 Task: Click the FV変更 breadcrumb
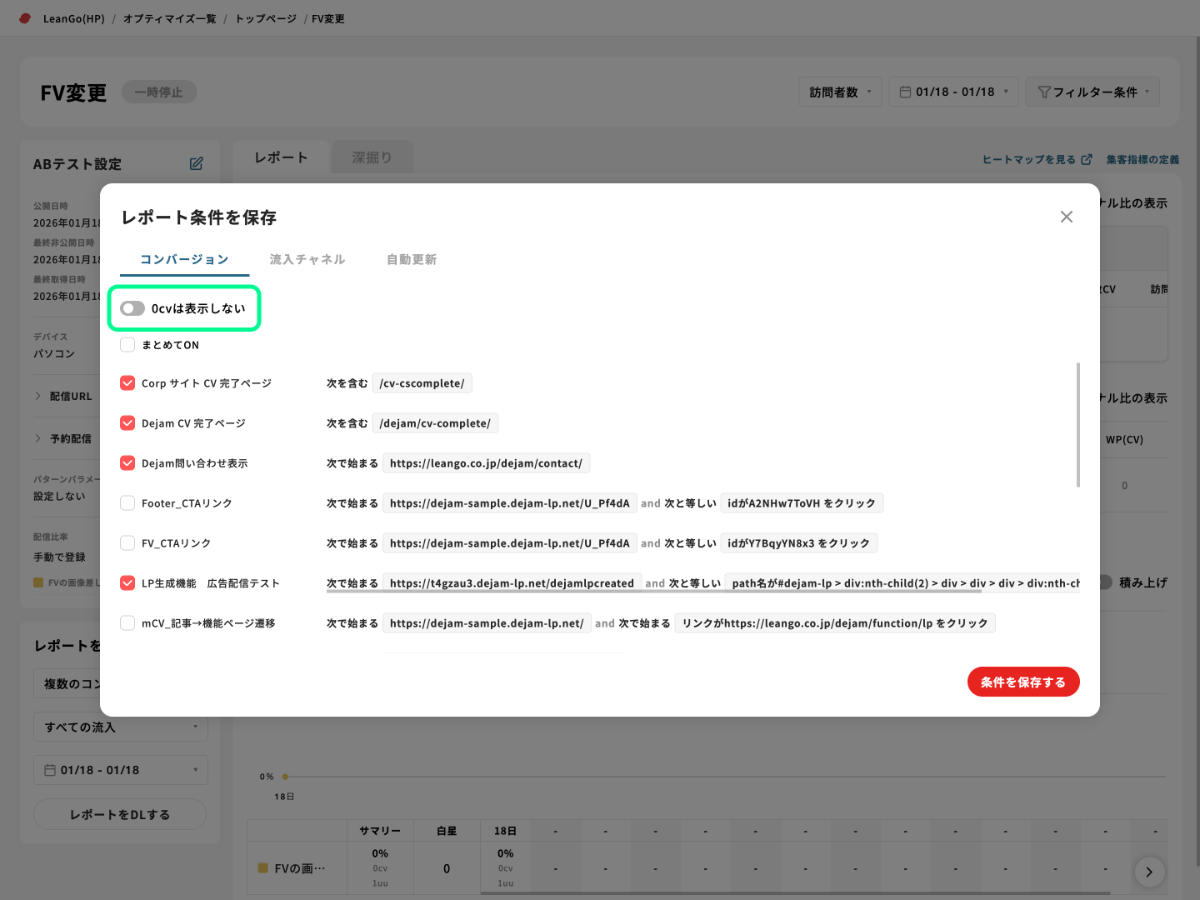328,19
